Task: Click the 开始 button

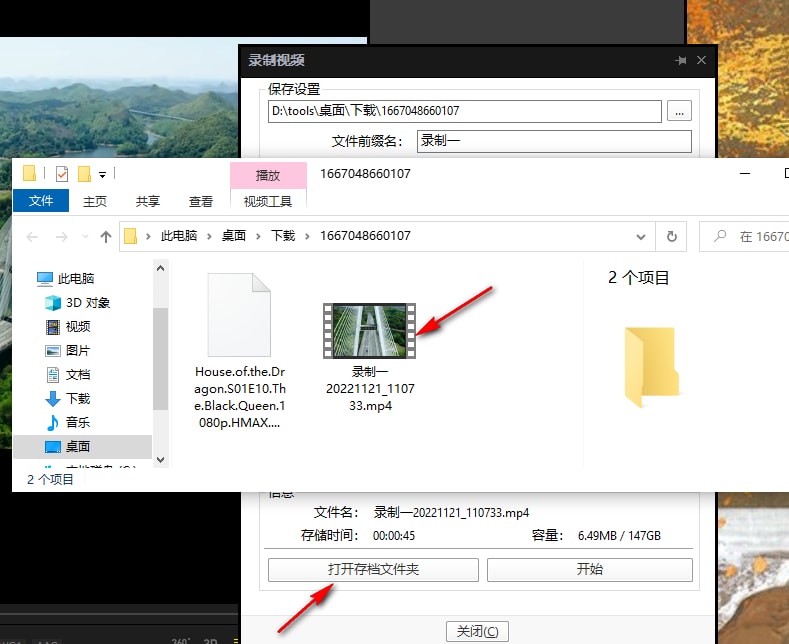Action: click(590, 570)
